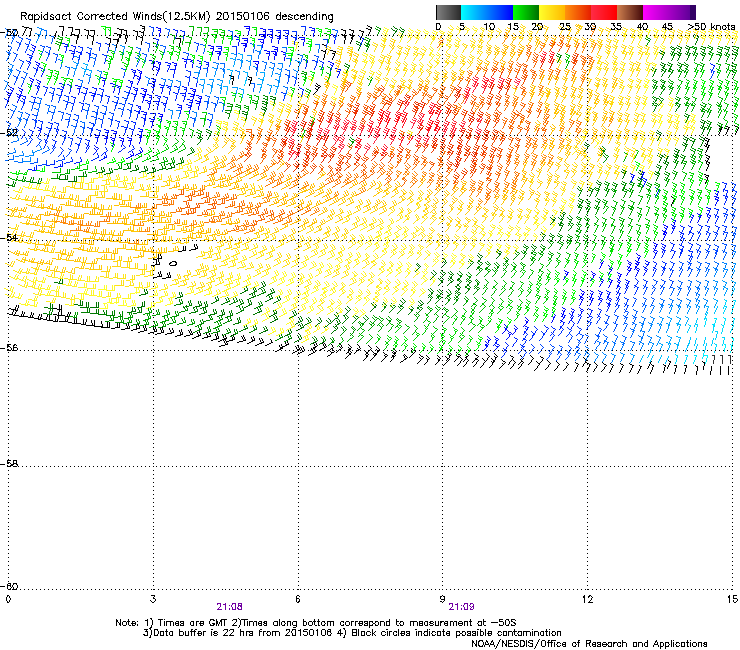Click the red 30-35 knots legend swatch

604,12
